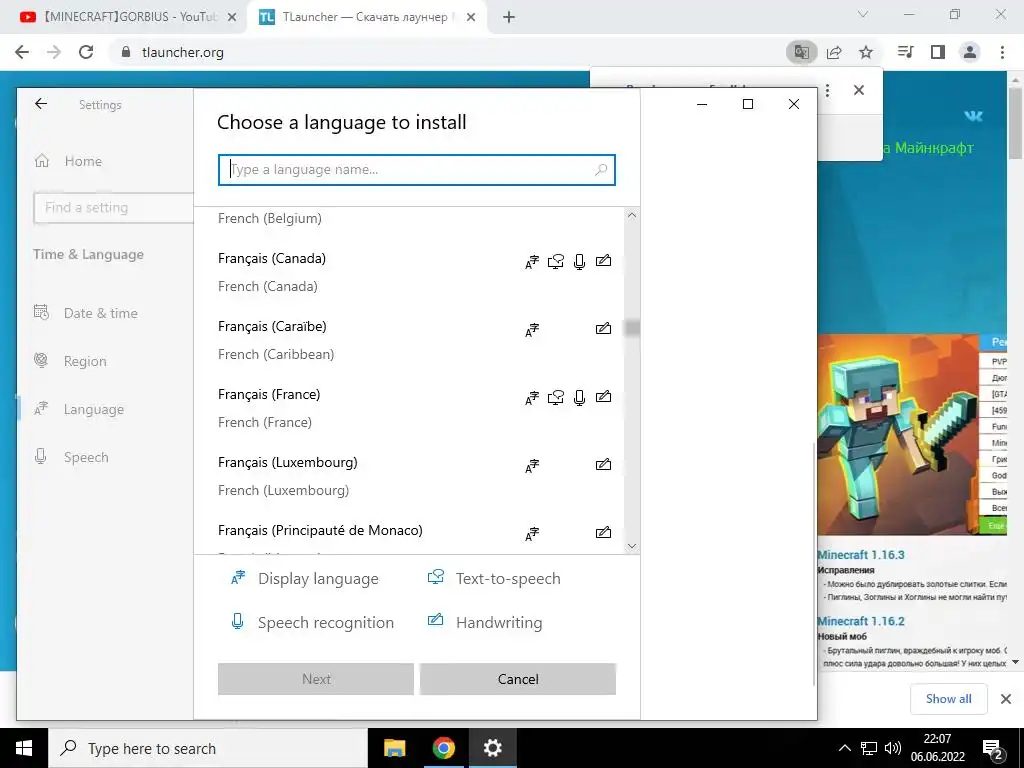Click display language icon for Français (Canada)
The width and height of the screenshot is (1024, 768).
(x=532, y=262)
